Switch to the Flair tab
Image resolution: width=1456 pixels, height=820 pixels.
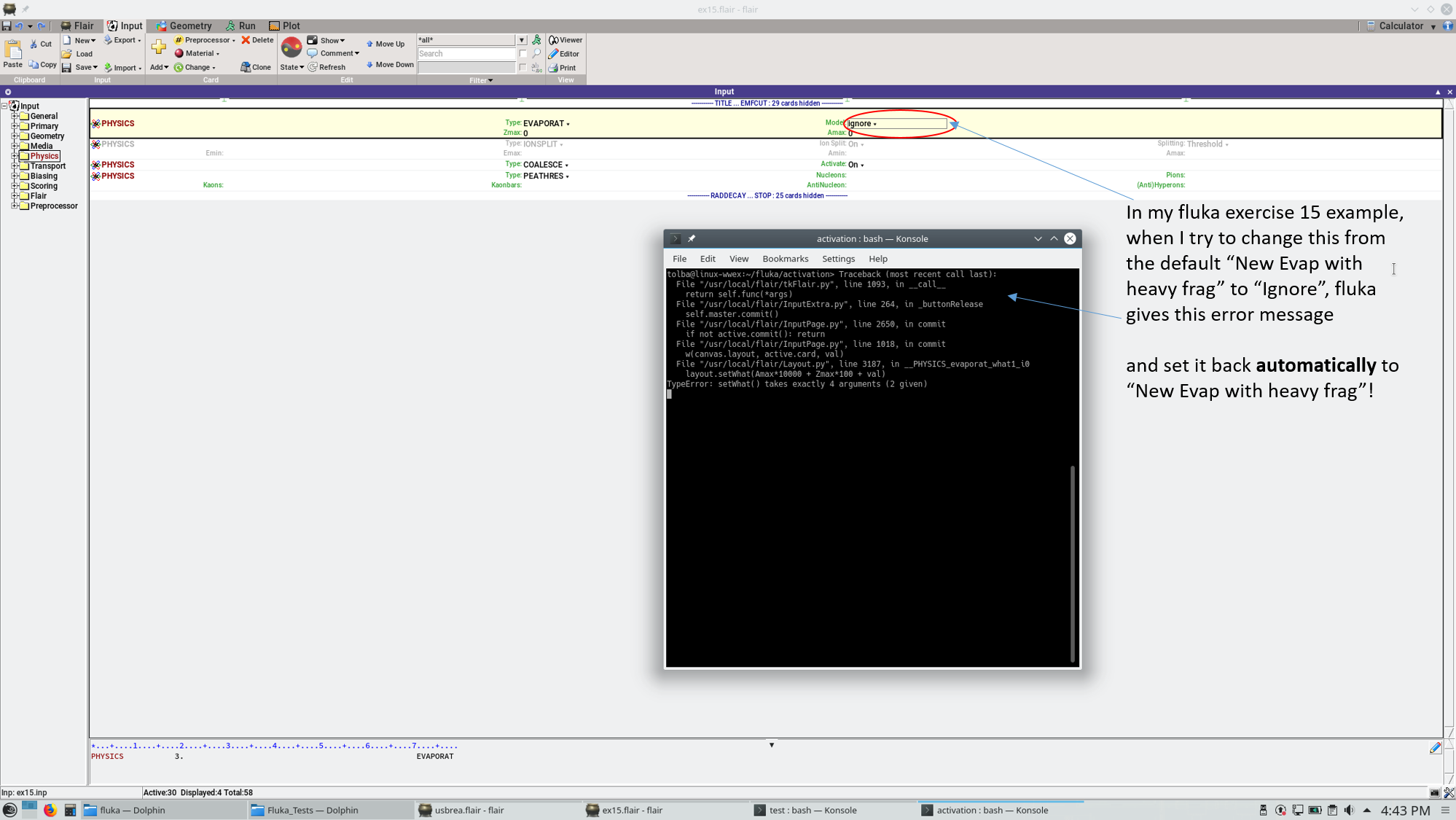pos(77,26)
